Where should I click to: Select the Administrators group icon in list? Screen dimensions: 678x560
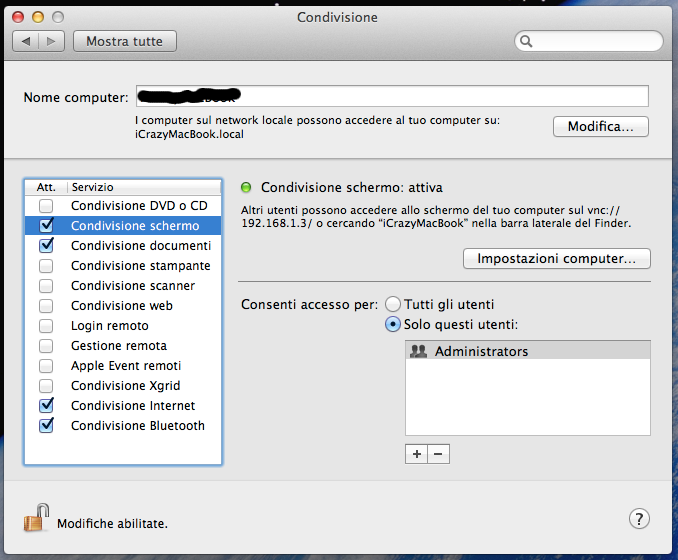pos(419,351)
